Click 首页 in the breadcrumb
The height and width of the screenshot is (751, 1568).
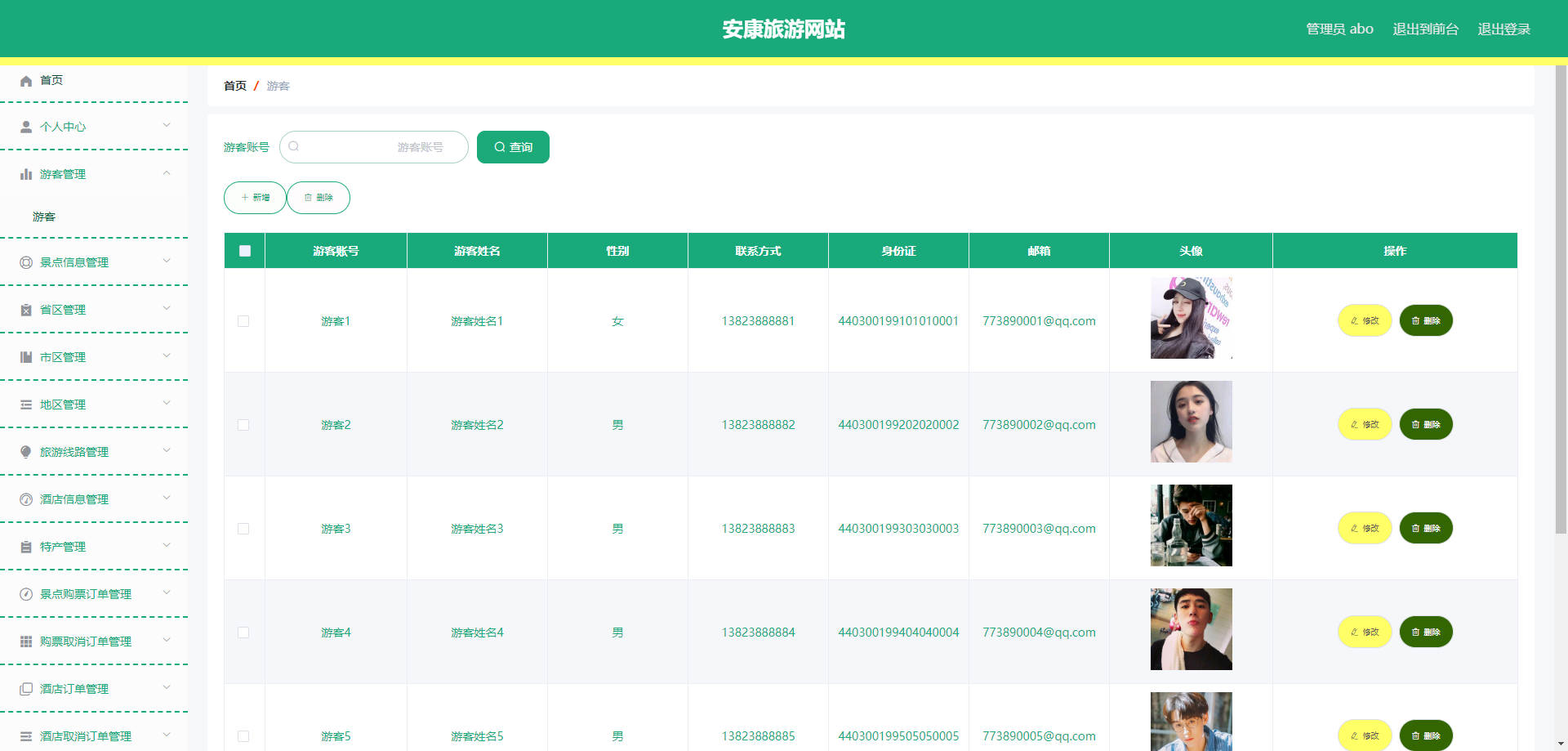click(x=235, y=86)
